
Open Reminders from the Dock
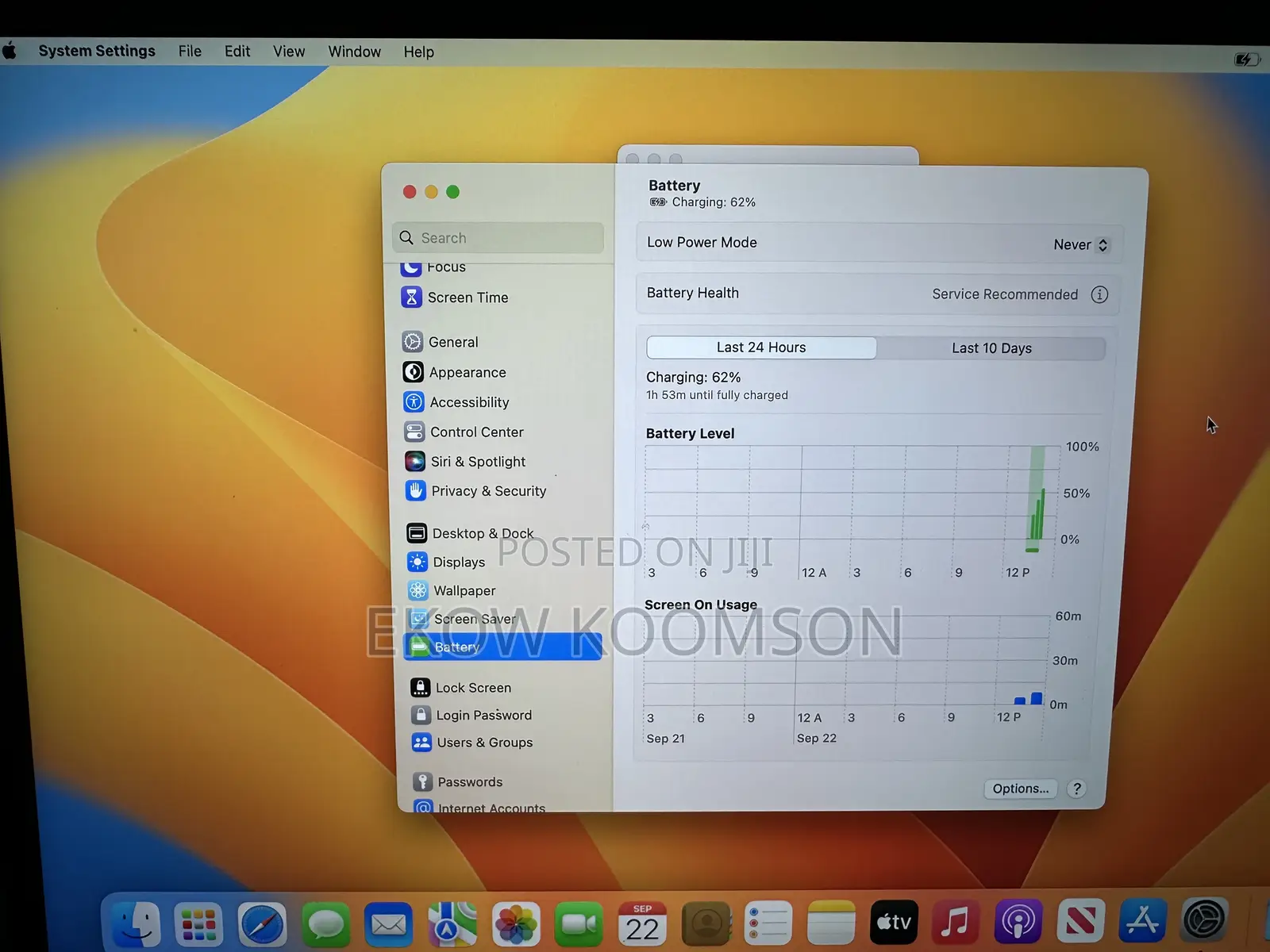pyautogui.click(x=768, y=924)
